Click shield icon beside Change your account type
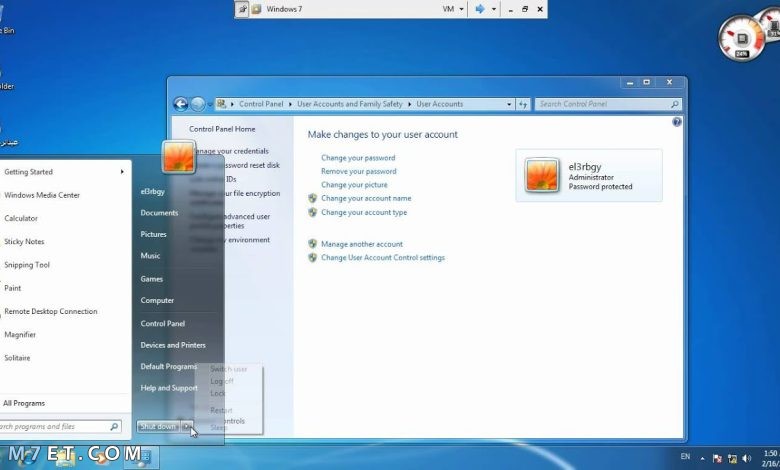Screen dimensions: 780x470 point(312,212)
